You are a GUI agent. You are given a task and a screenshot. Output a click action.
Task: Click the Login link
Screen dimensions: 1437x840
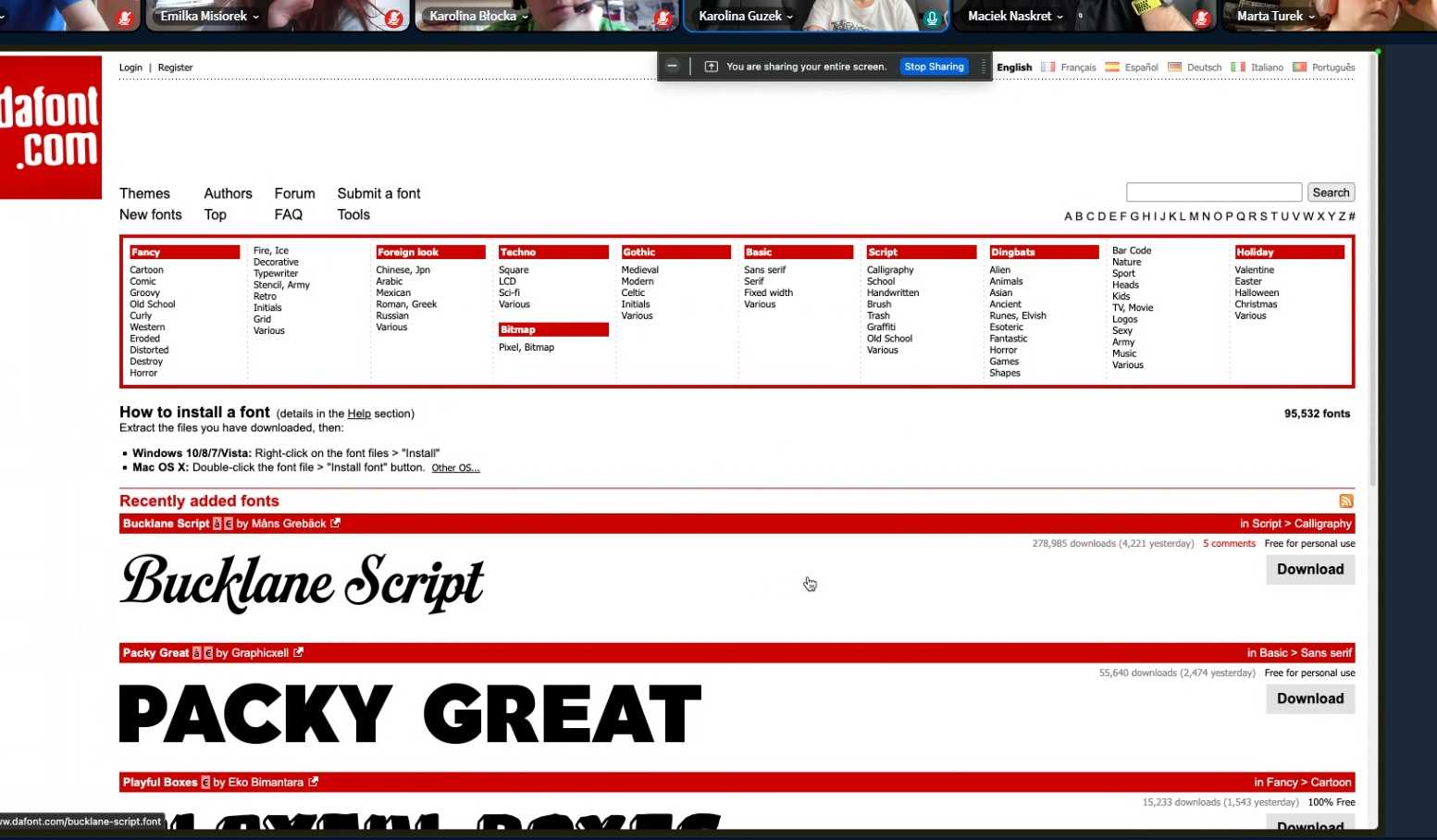pyautogui.click(x=130, y=68)
